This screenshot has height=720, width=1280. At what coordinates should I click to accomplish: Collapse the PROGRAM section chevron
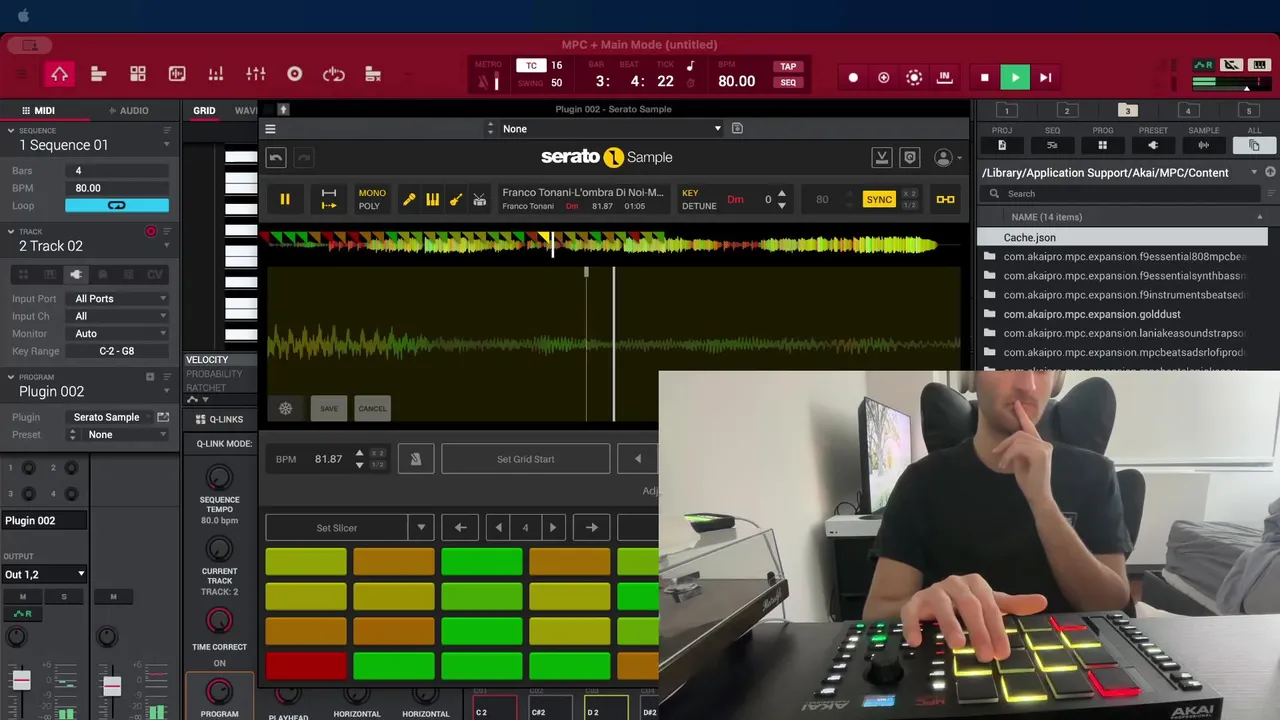click(x=11, y=377)
